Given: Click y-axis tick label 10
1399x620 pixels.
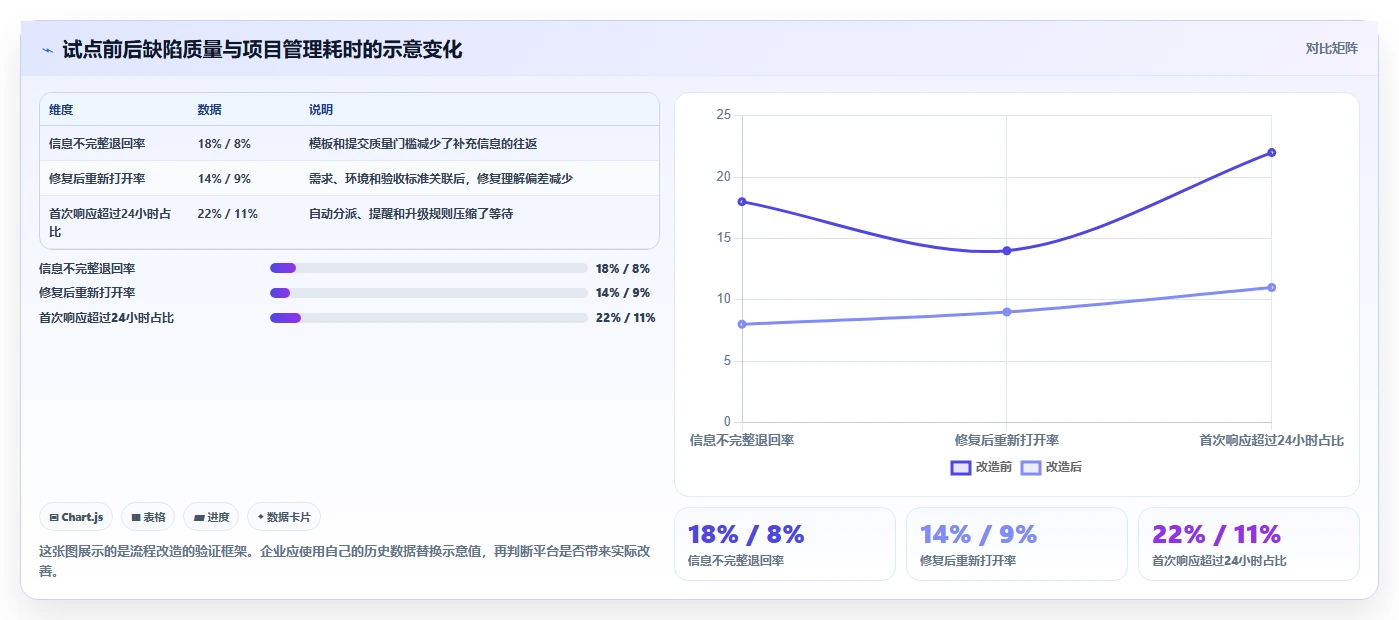Looking at the screenshot, I should [724, 299].
